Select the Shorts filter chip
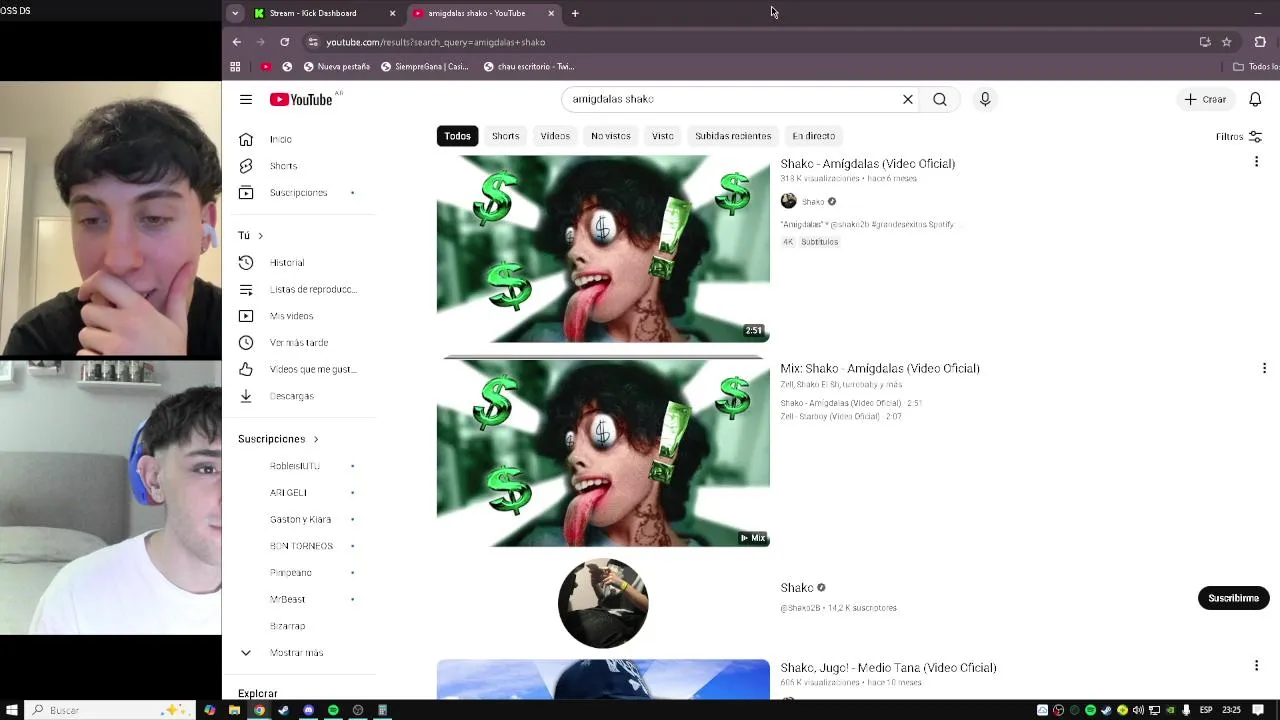Image resolution: width=1280 pixels, height=720 pixels. [x=505, y=136]
